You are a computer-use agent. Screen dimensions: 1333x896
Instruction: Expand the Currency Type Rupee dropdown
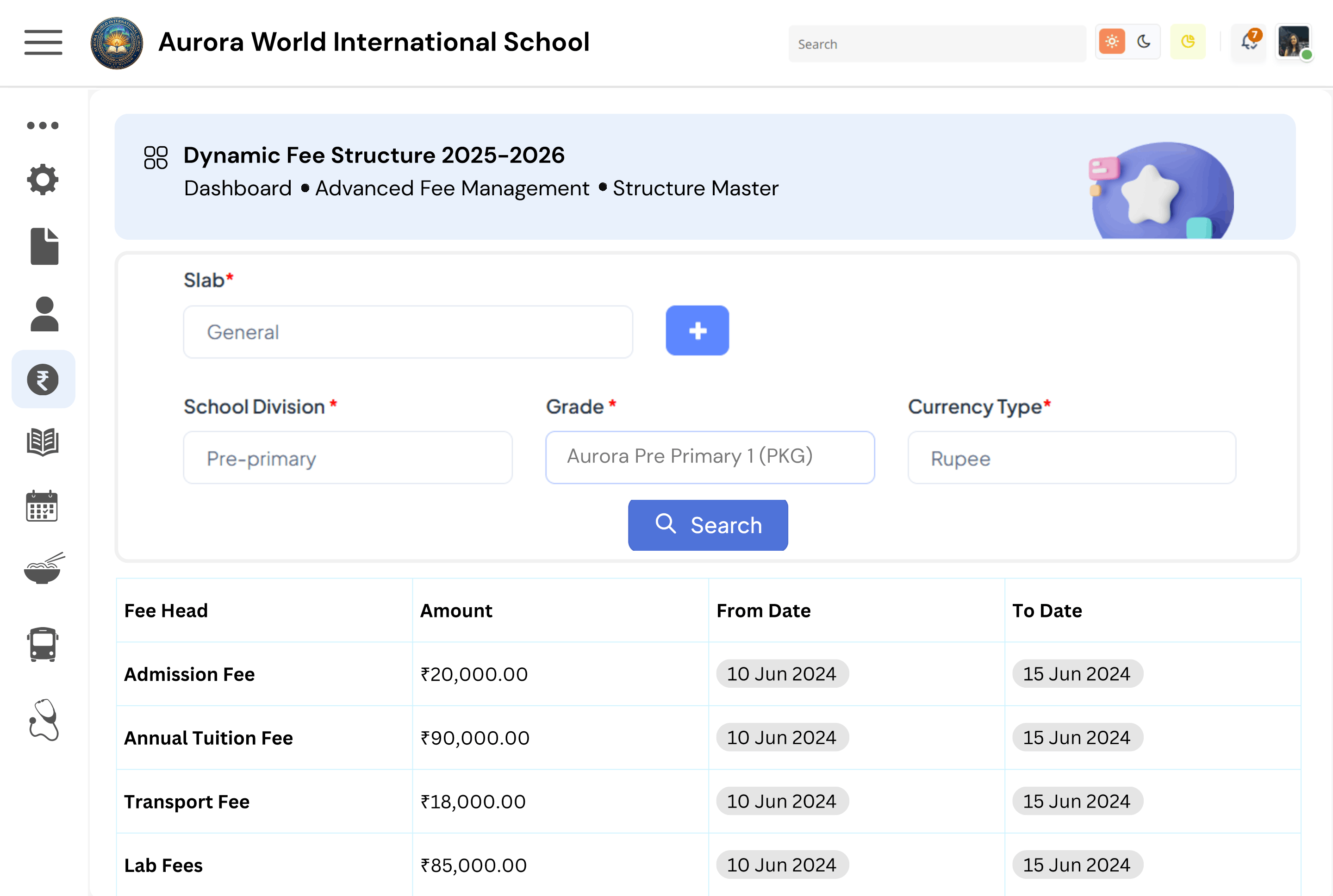pyautogui.click(x=1071, y=458)
